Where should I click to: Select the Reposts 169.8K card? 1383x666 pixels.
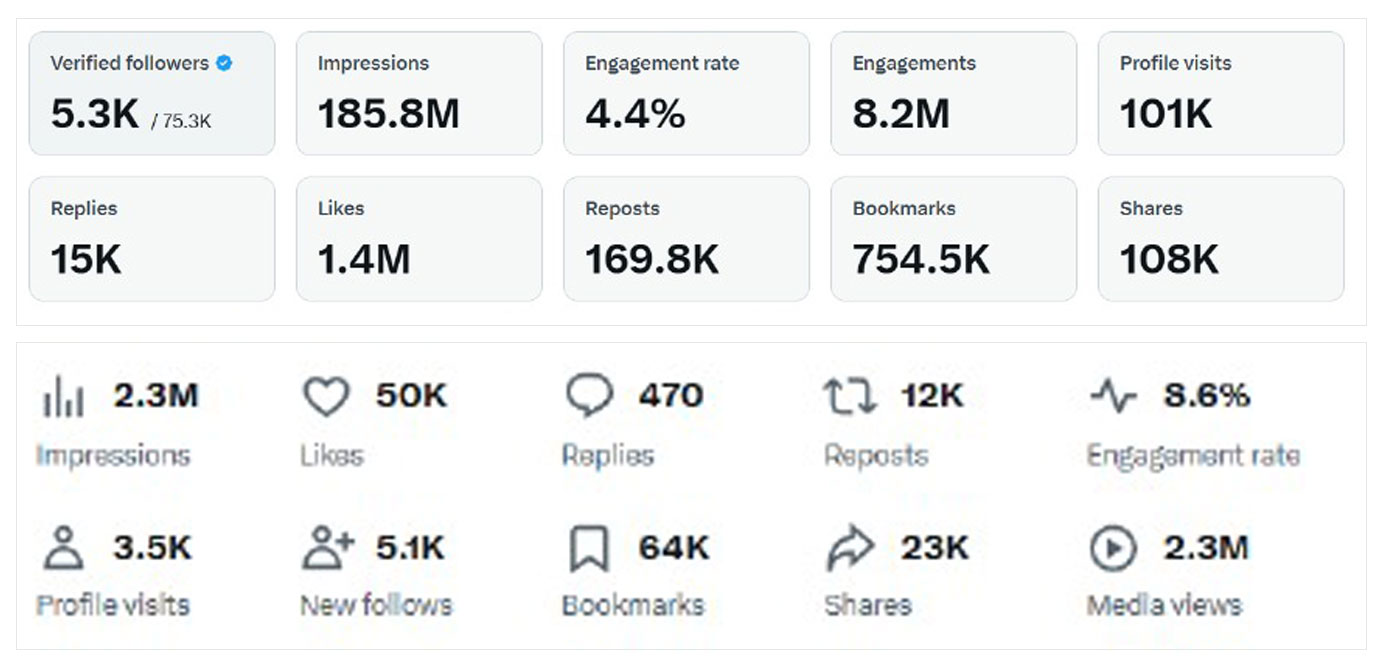tap(686, 239)
